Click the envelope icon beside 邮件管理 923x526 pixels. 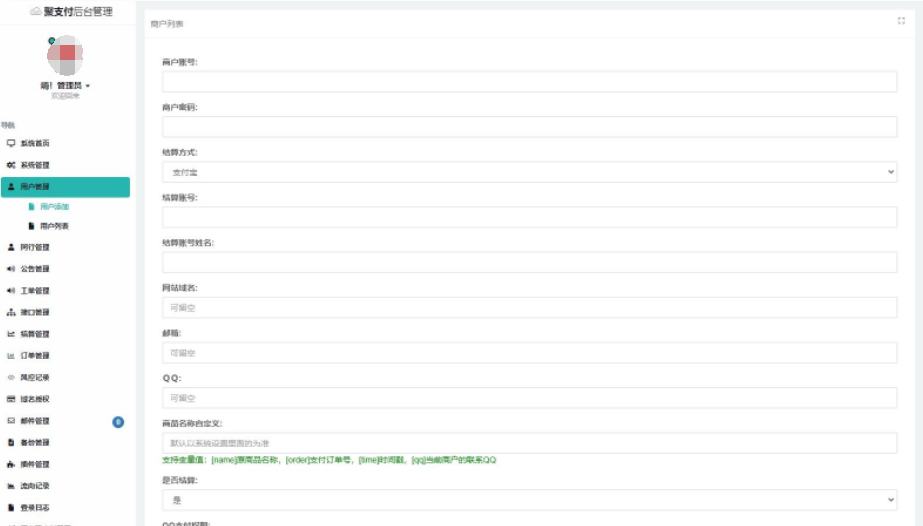pos(11,421)
